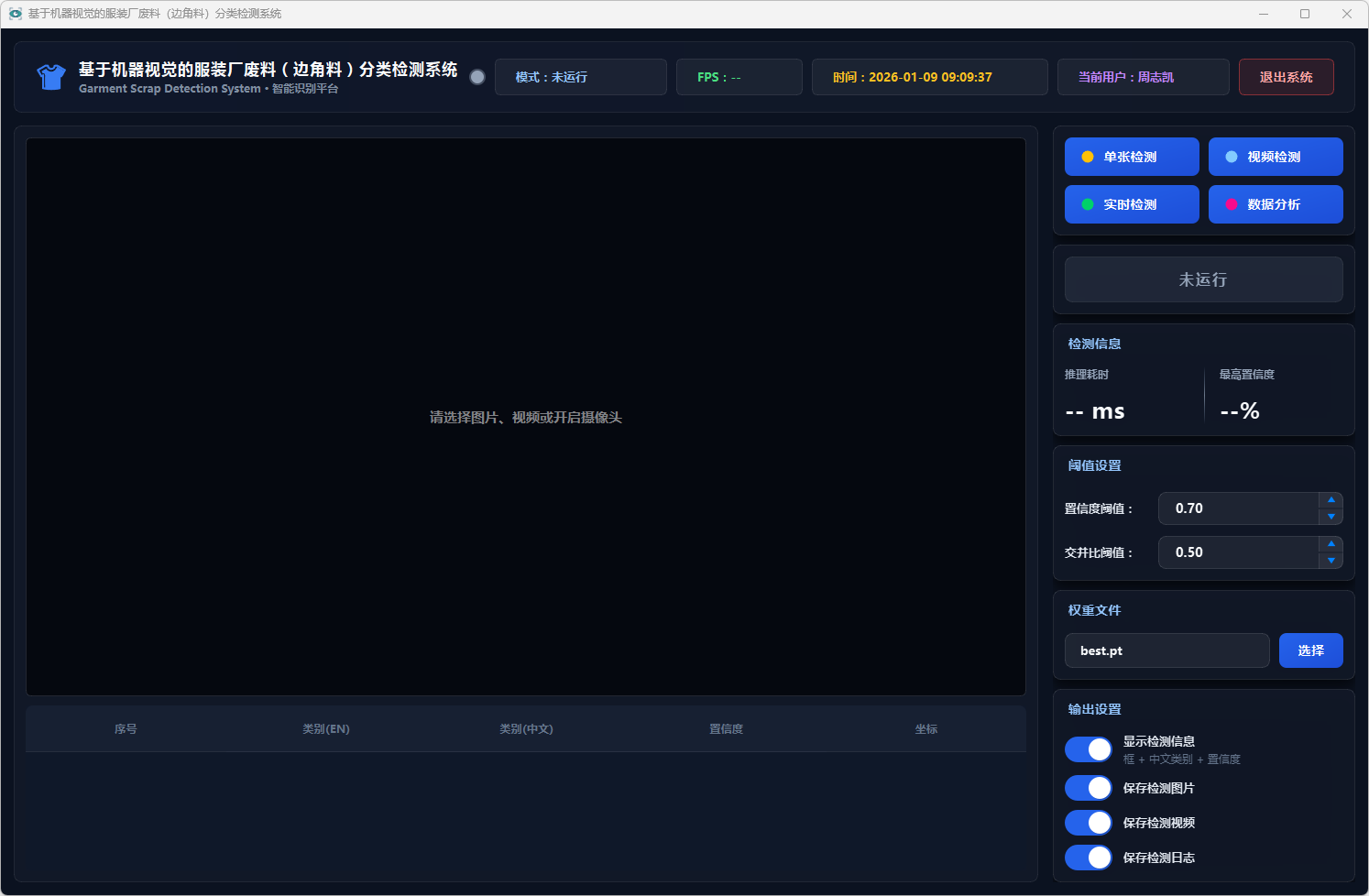Viewport: 1369px width, 896px height.
Task: Start real-time detection (实时检测)
Action: (1132, 204)
